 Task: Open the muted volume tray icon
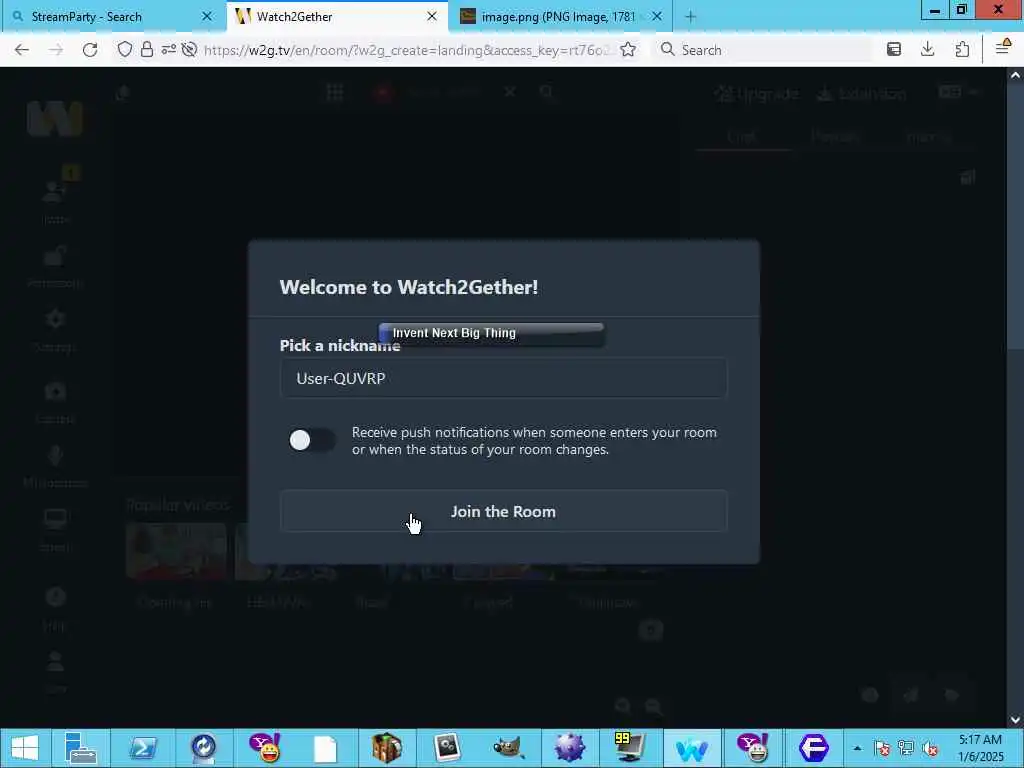930,748
